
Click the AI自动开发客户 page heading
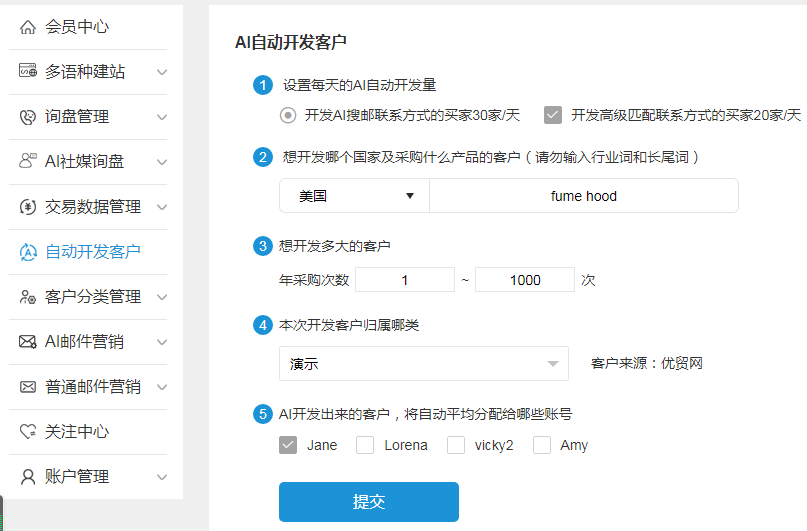coord(291,42)
